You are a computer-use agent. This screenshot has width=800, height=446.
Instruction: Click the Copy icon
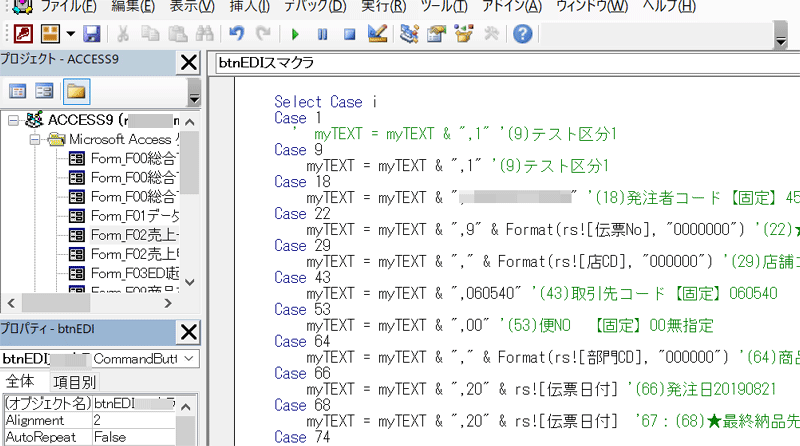pos(150,34)
